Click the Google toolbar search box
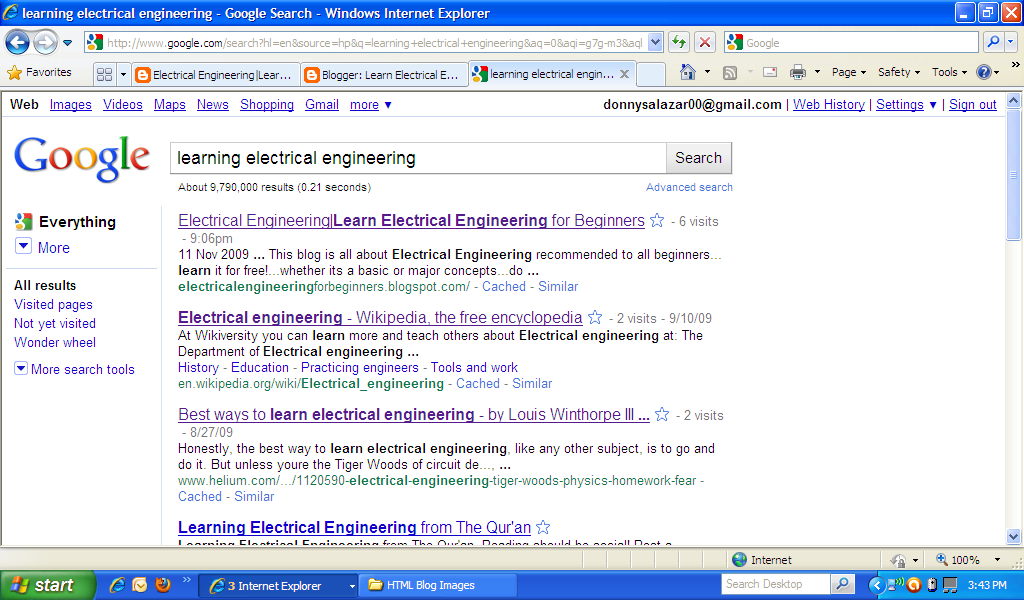 (x=852, y=43)
